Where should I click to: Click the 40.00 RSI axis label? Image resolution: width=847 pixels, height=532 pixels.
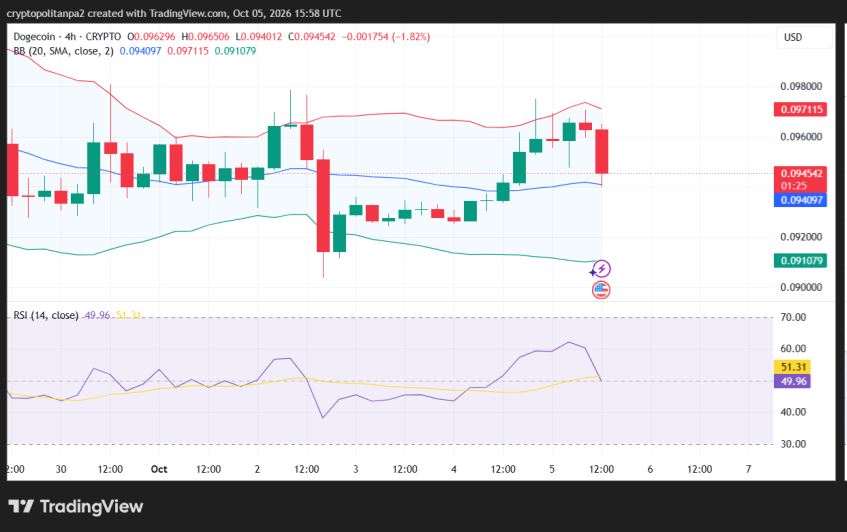793,412
